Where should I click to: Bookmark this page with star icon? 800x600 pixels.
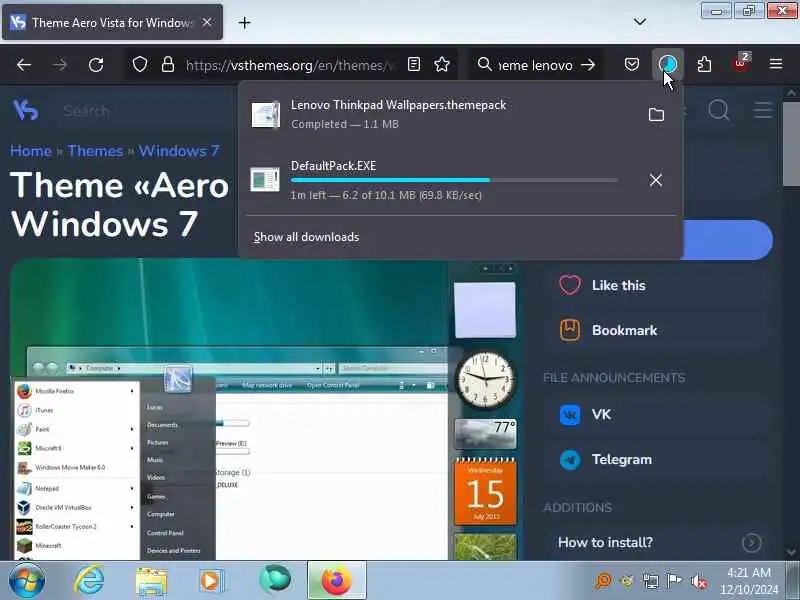(x=442, y=64)
